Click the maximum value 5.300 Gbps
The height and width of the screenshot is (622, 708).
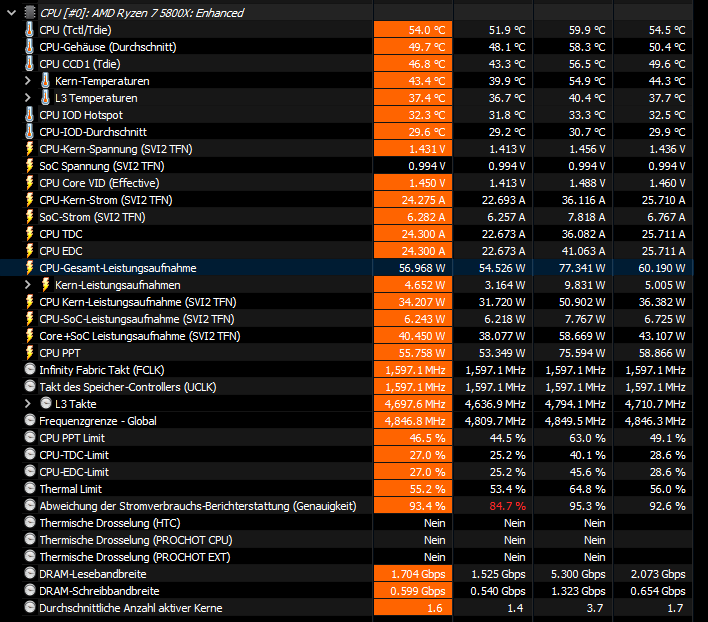(578, 574)
